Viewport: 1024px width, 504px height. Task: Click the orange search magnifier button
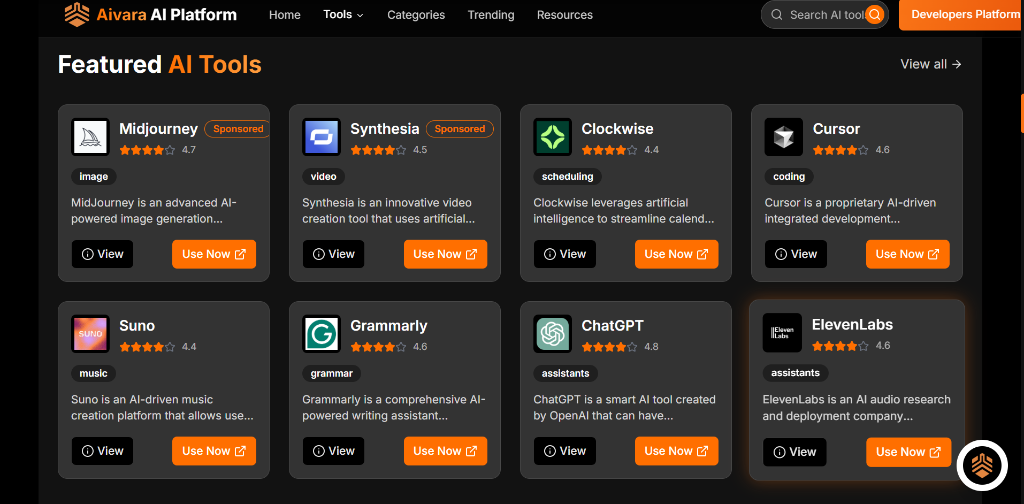coord(874,14)
